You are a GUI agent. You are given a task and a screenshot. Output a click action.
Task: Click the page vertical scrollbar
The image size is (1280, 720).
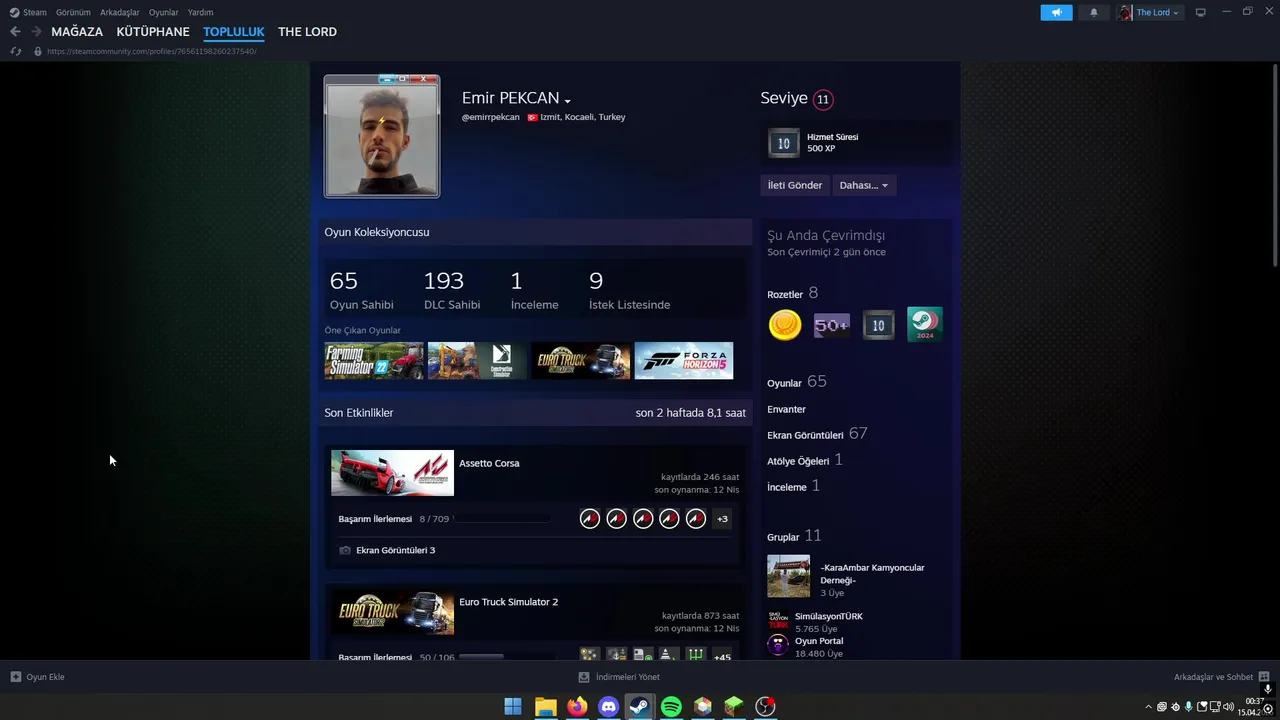[x=1274, y=165]
